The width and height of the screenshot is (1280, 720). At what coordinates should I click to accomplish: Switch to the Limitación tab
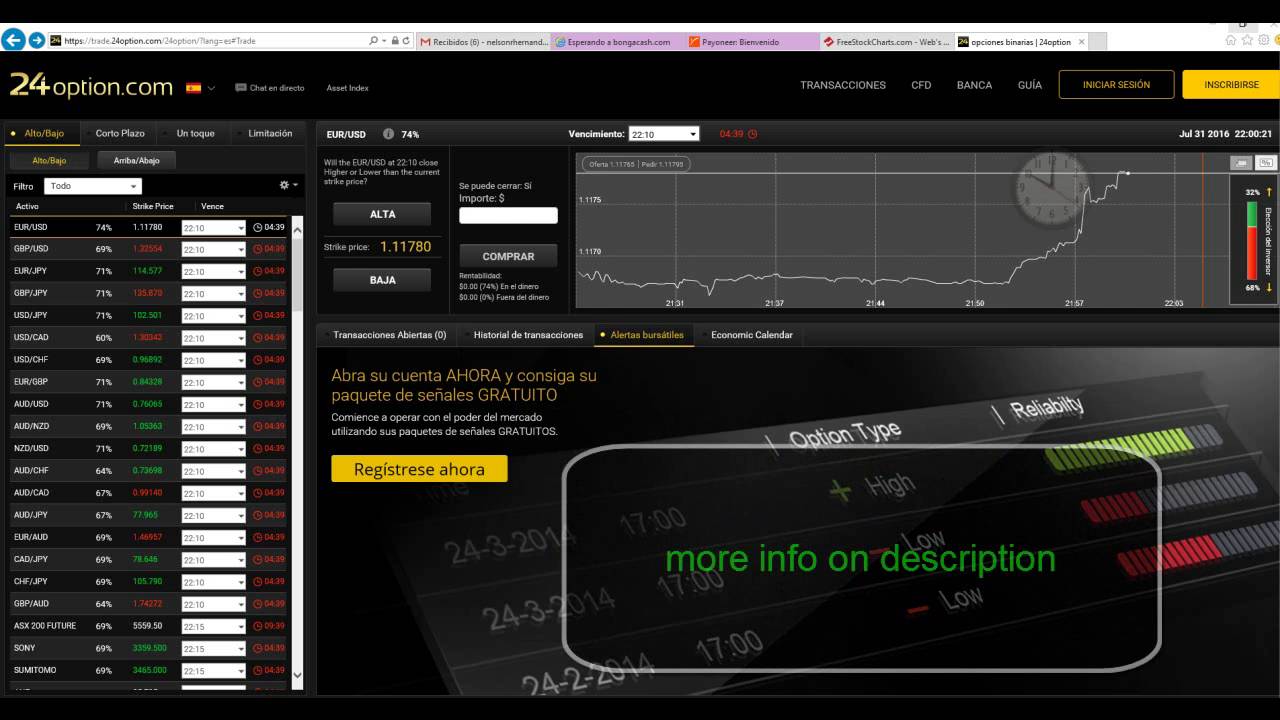[270, 133]
